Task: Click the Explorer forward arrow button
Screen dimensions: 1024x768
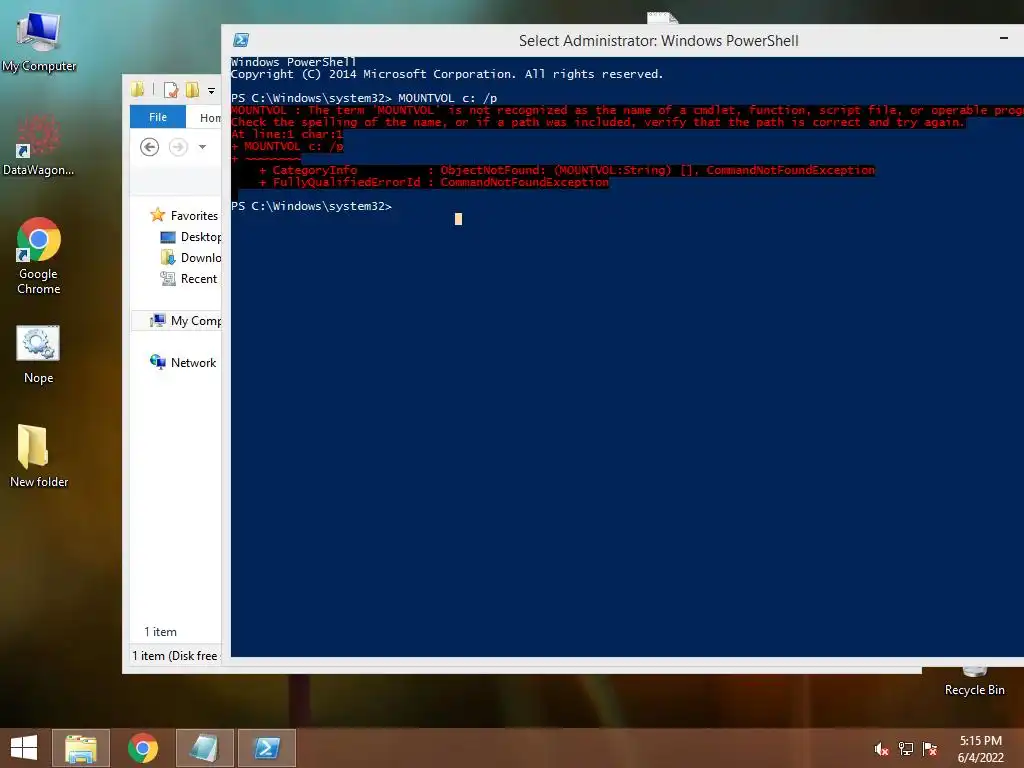Action: coord(178,147)
